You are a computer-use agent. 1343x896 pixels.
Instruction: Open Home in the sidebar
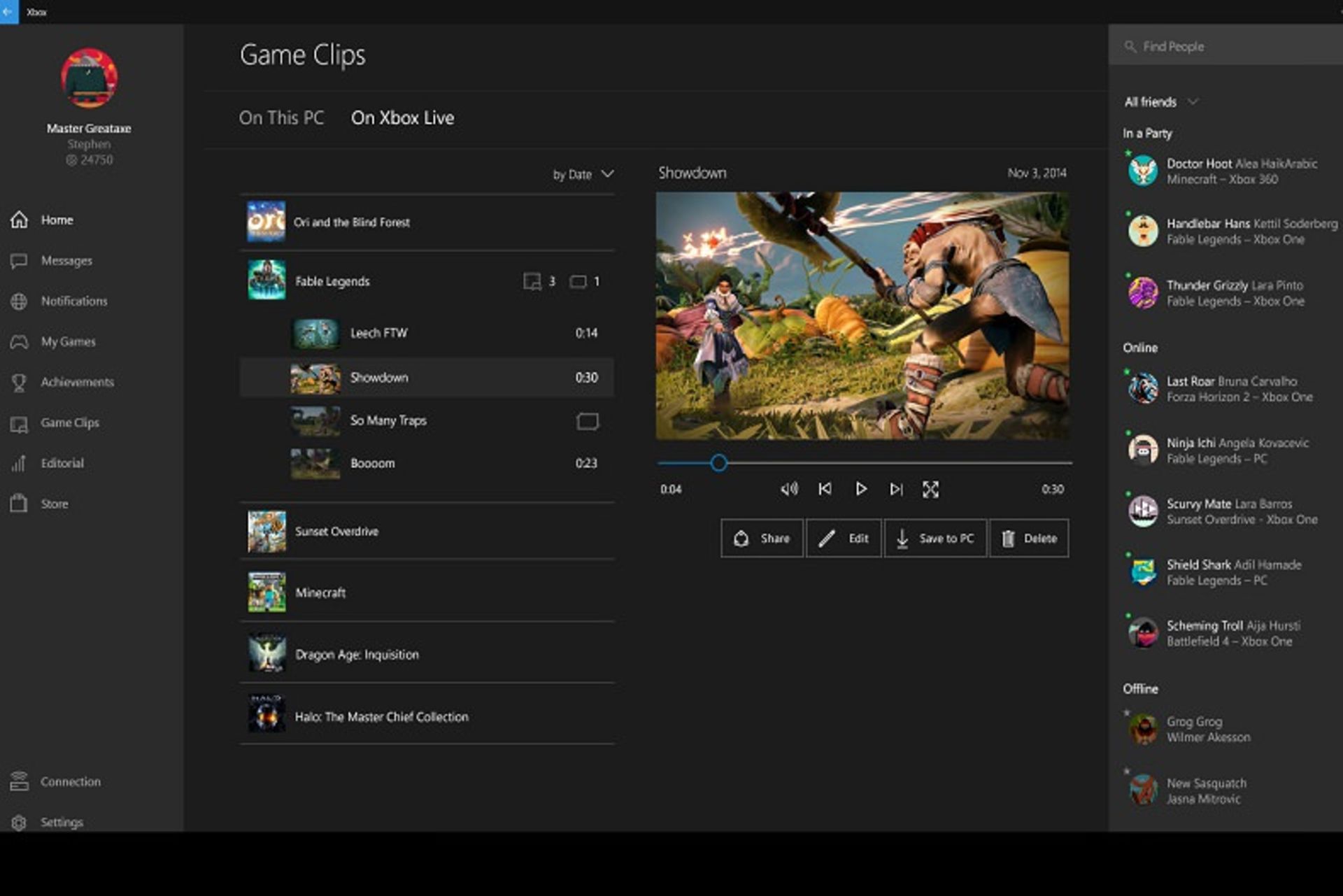click(42, 220)
